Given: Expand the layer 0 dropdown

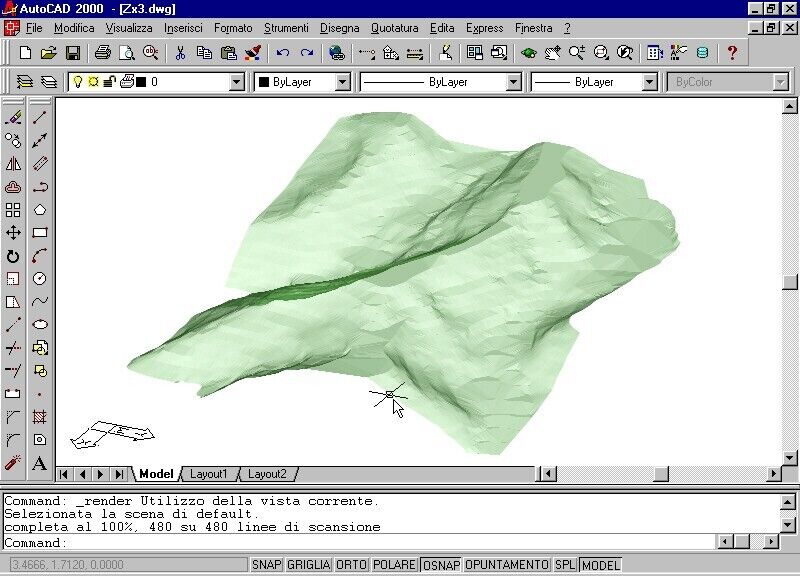Looking at the screenshot, I should 236,82.
